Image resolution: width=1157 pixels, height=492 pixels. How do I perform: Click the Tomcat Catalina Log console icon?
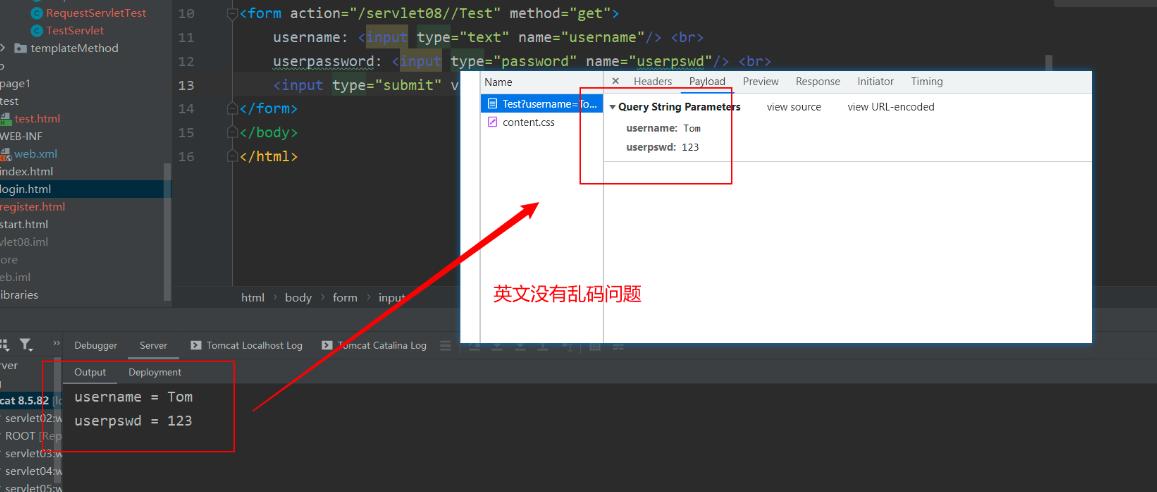tap(328, 345)
